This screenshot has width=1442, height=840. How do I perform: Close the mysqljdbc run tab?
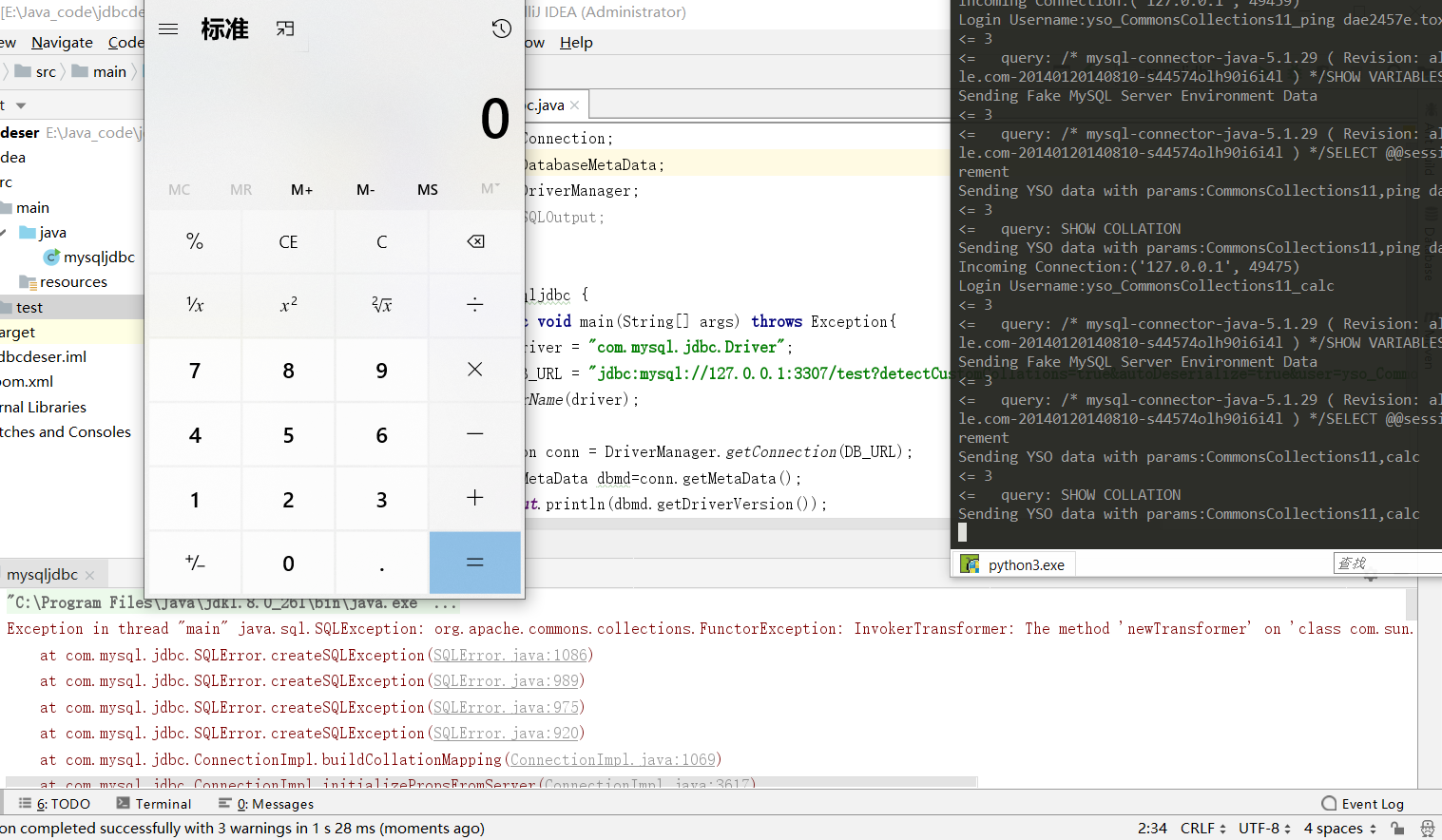point(89,575)
